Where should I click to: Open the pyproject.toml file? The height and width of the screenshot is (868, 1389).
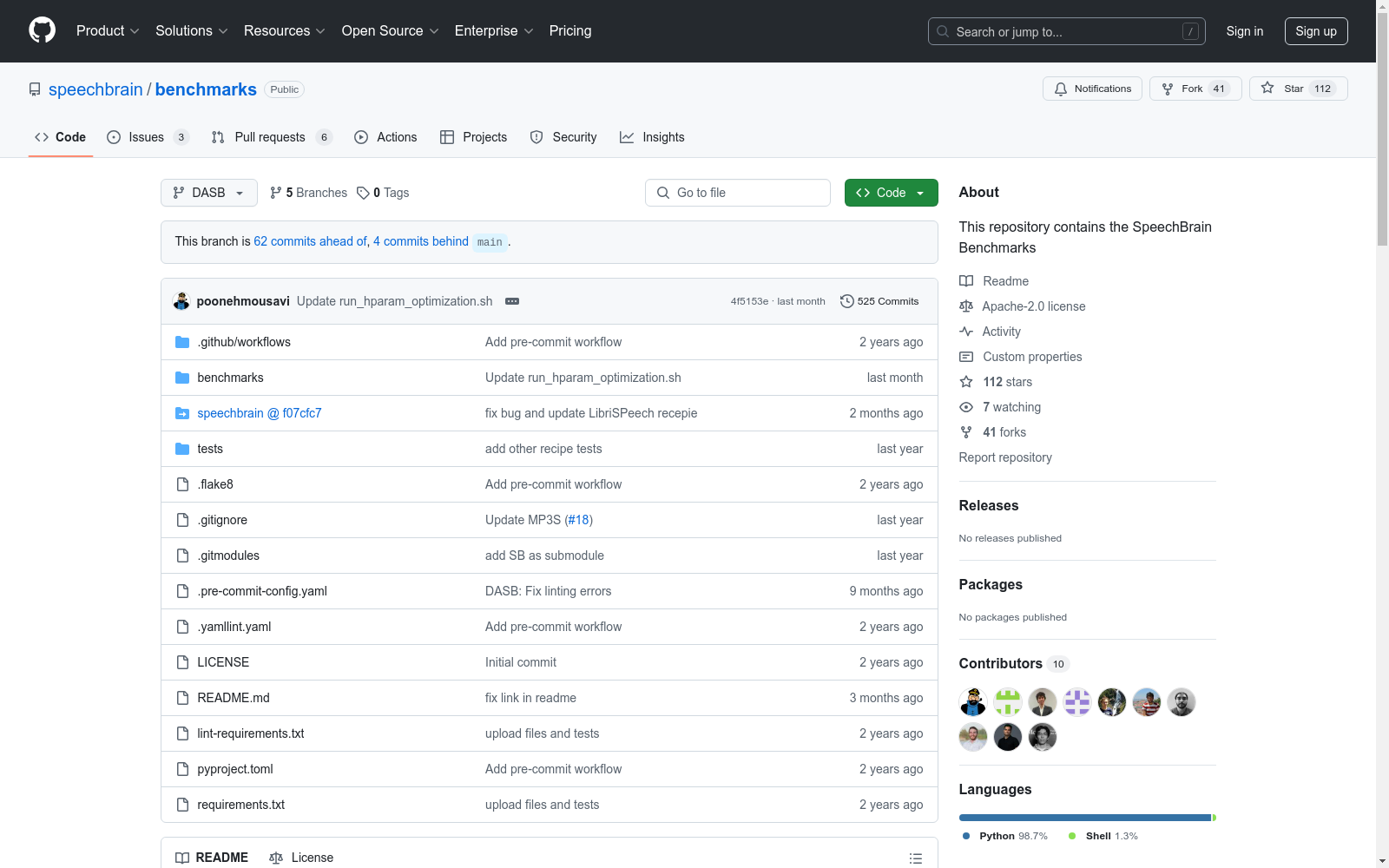coord(235,769)
